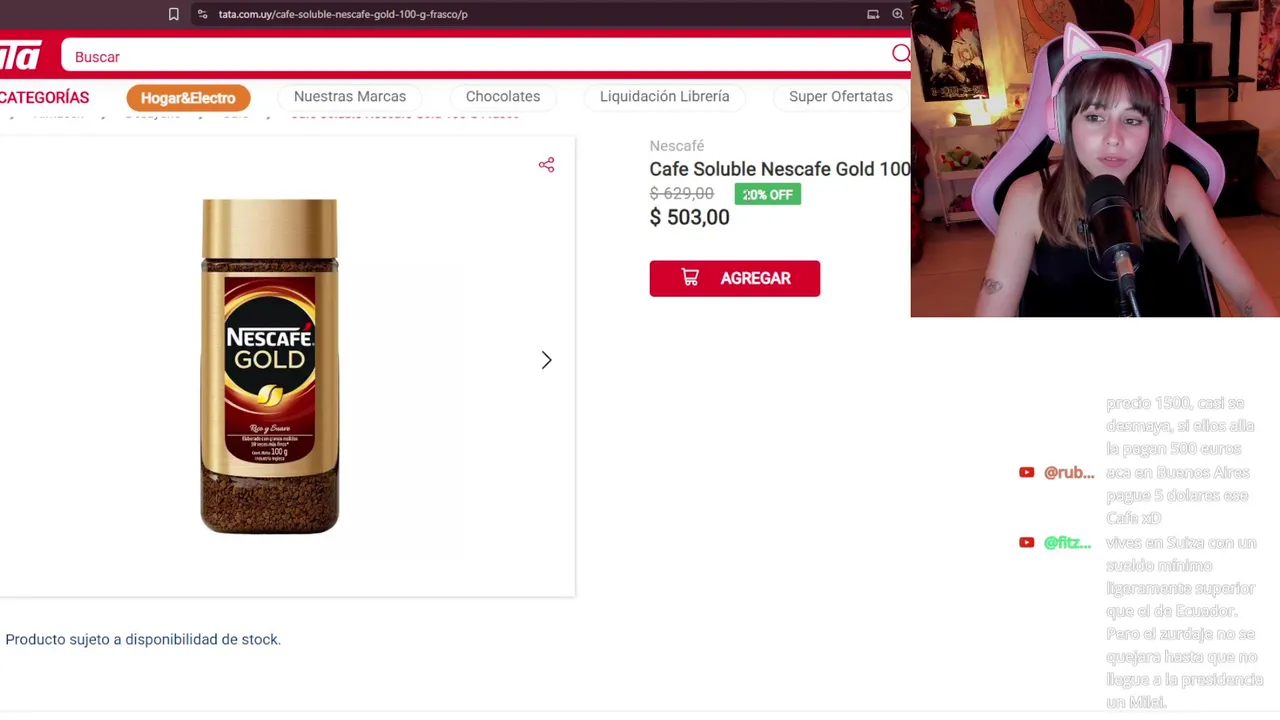Show next product image with right chevron
The height and width of the screenshot is (720, 1280).
click(x=546, y=360)
